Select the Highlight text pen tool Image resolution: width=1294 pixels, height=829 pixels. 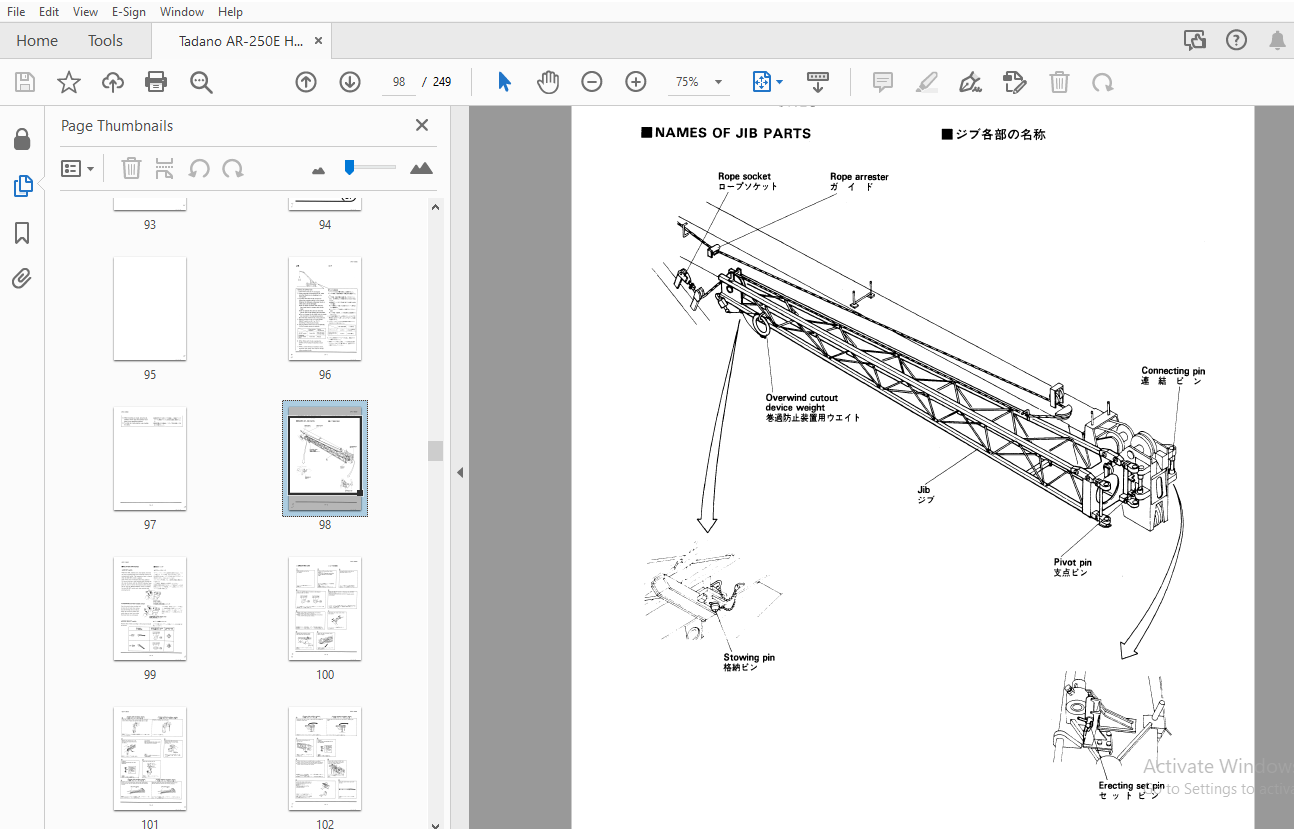click(927, 82)
